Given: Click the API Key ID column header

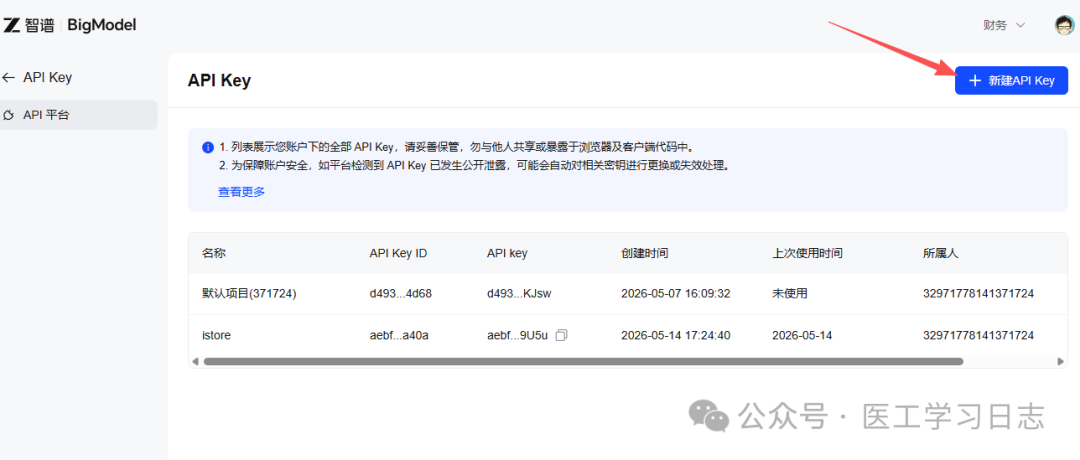Looking at the screenshot, I should pos(398,253).
